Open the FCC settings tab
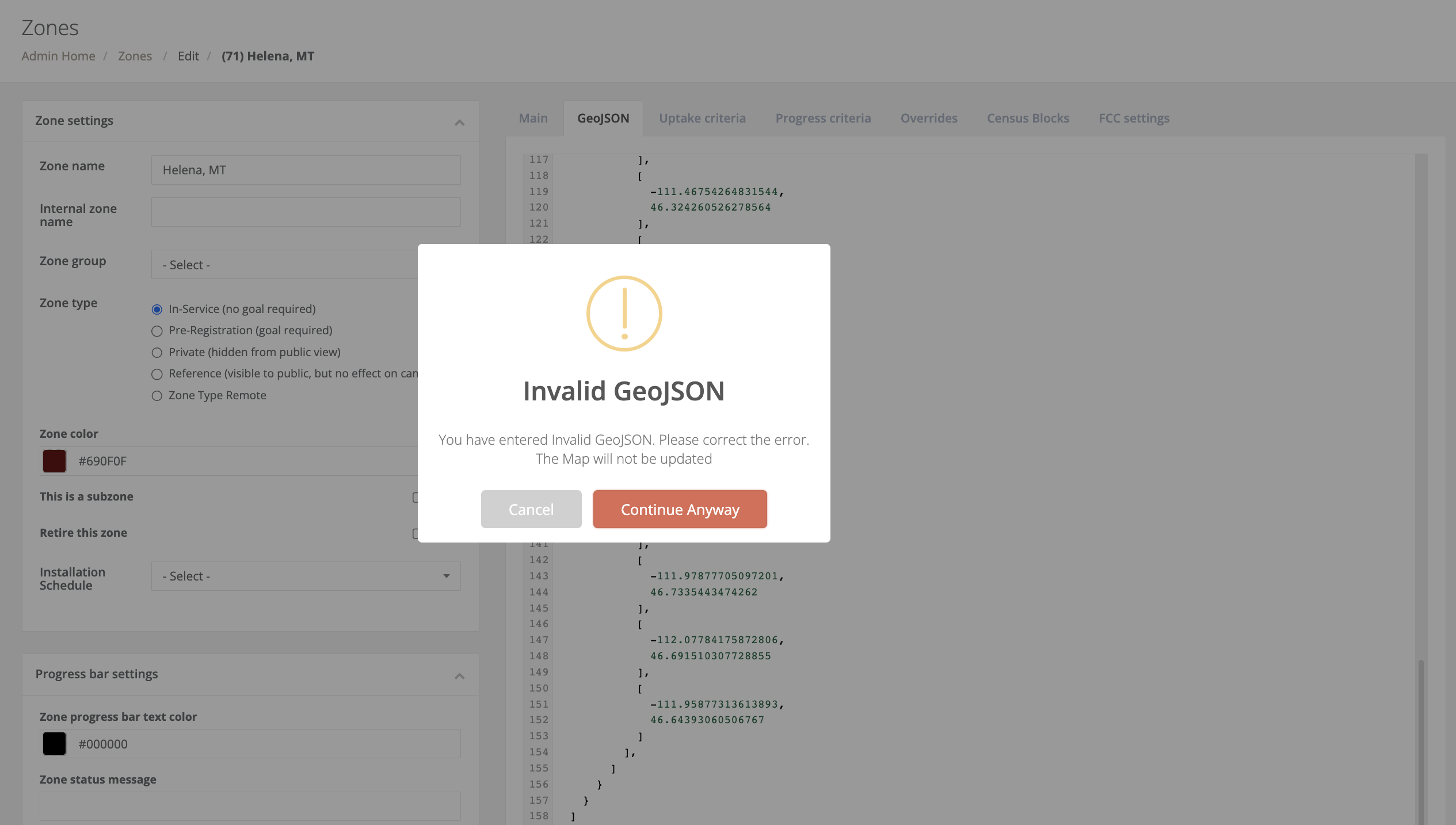 tap(1133, 118)
